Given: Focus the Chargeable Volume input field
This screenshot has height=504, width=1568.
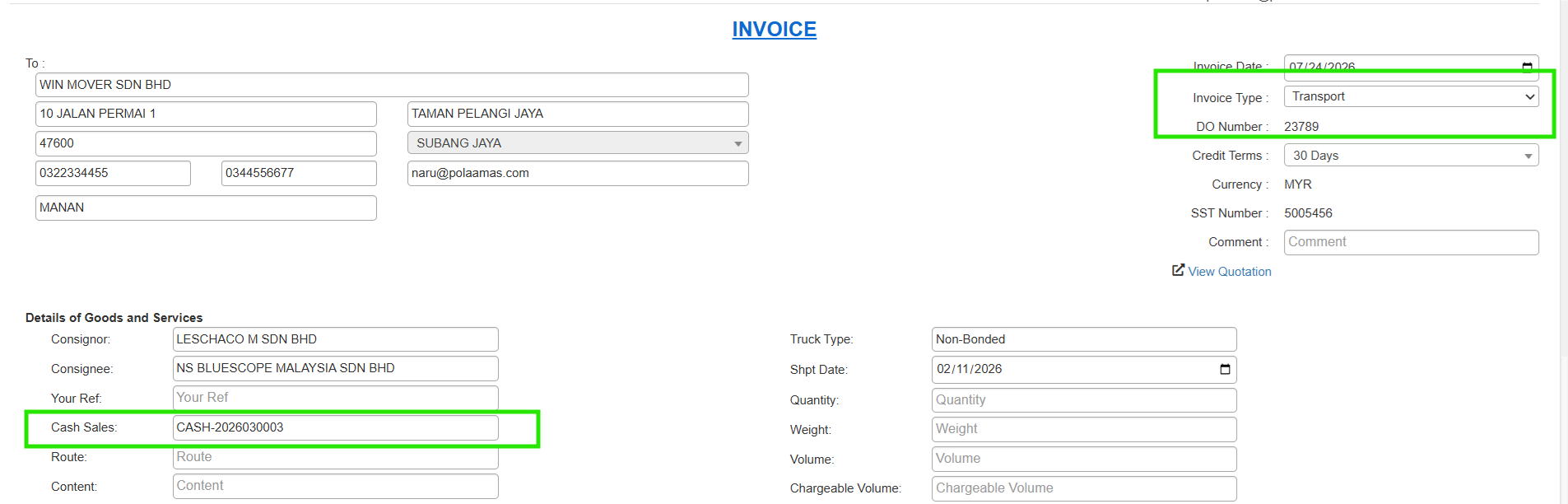Looking at the screenshot, I should (x=1084, y=488).
